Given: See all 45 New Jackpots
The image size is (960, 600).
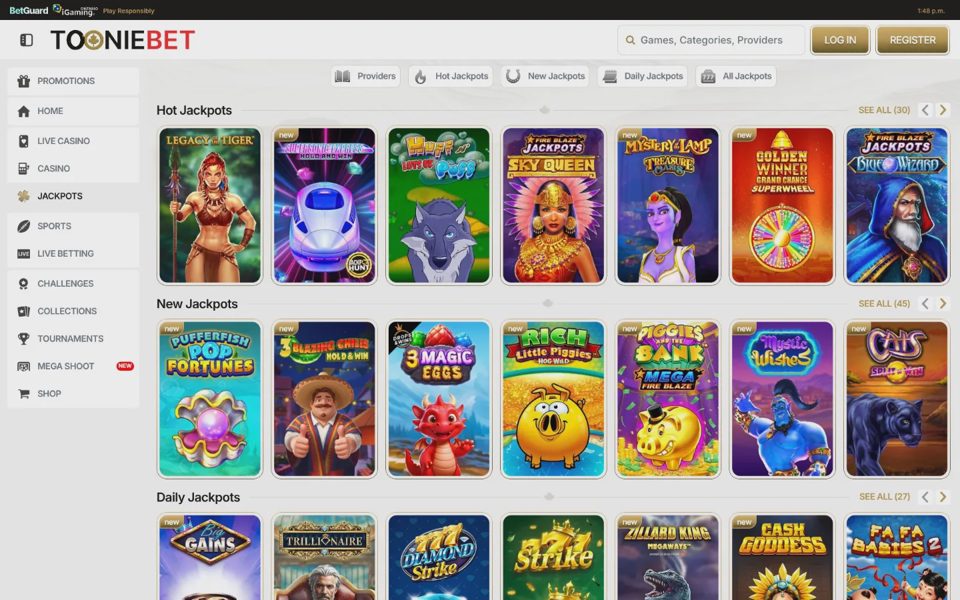Looking at the screenshot, I should (x=884, y=304).
